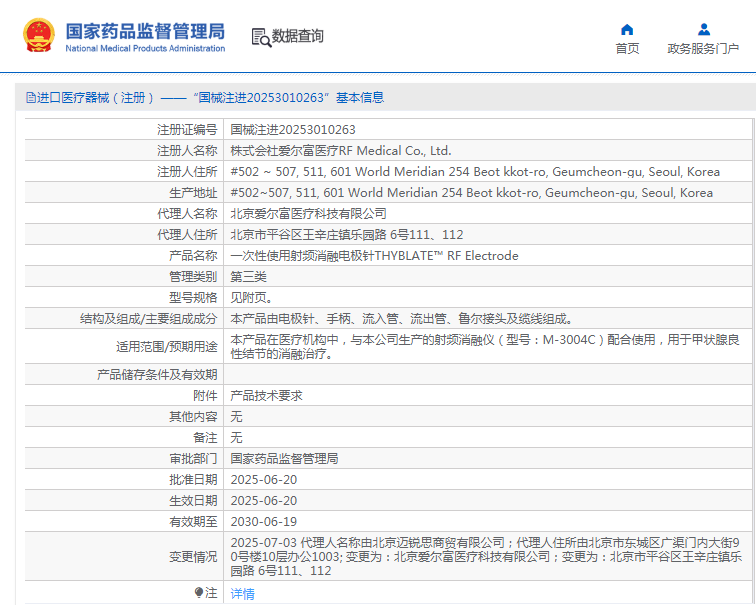Click the 备注 label cell
The image size is (756, 605).
pyautogui.click(x=124, y=437)
